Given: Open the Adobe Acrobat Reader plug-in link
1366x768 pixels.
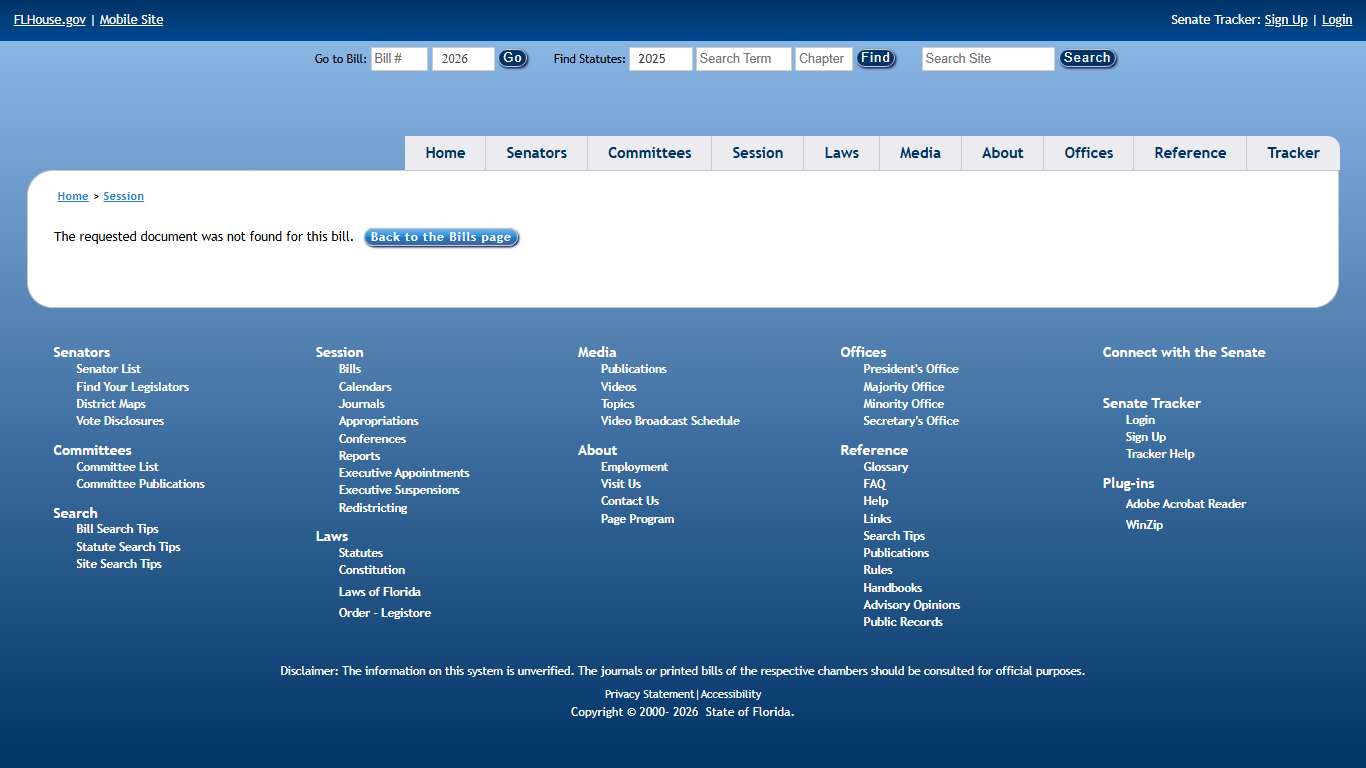Looking at the screenshot, I should (1185, 504).
